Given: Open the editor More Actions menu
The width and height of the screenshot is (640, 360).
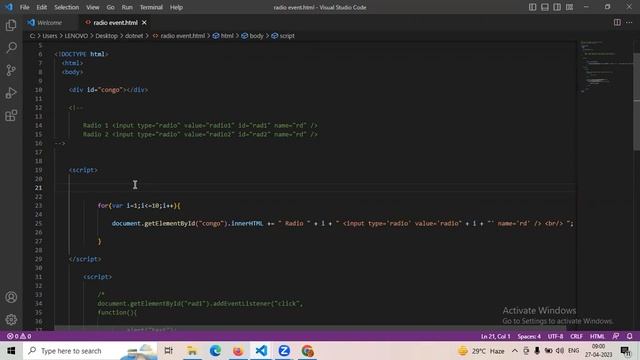Looking at the screenshot, I should click(629, 22).
